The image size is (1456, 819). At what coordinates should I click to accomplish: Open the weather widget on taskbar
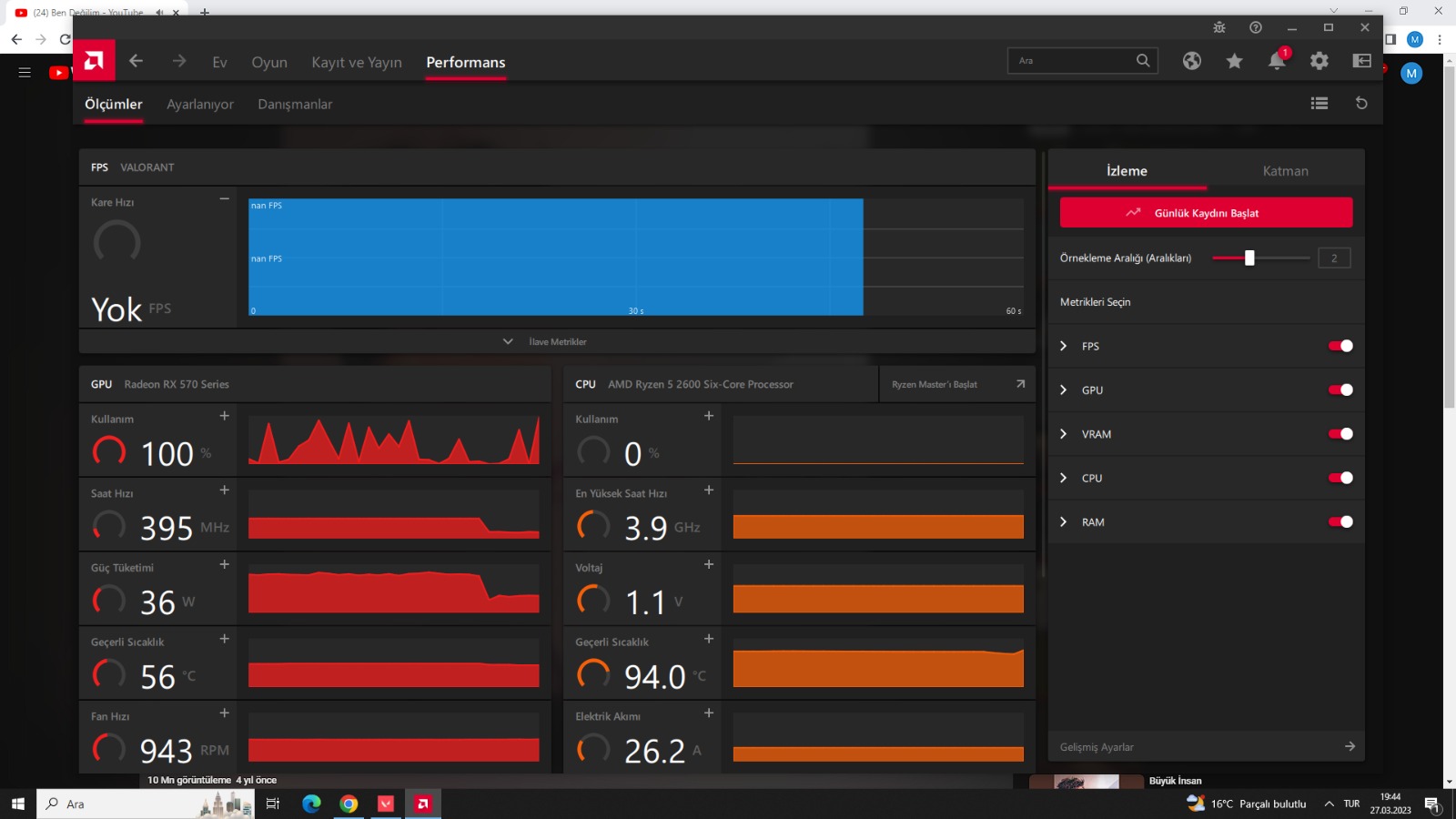pos(1246,804)
